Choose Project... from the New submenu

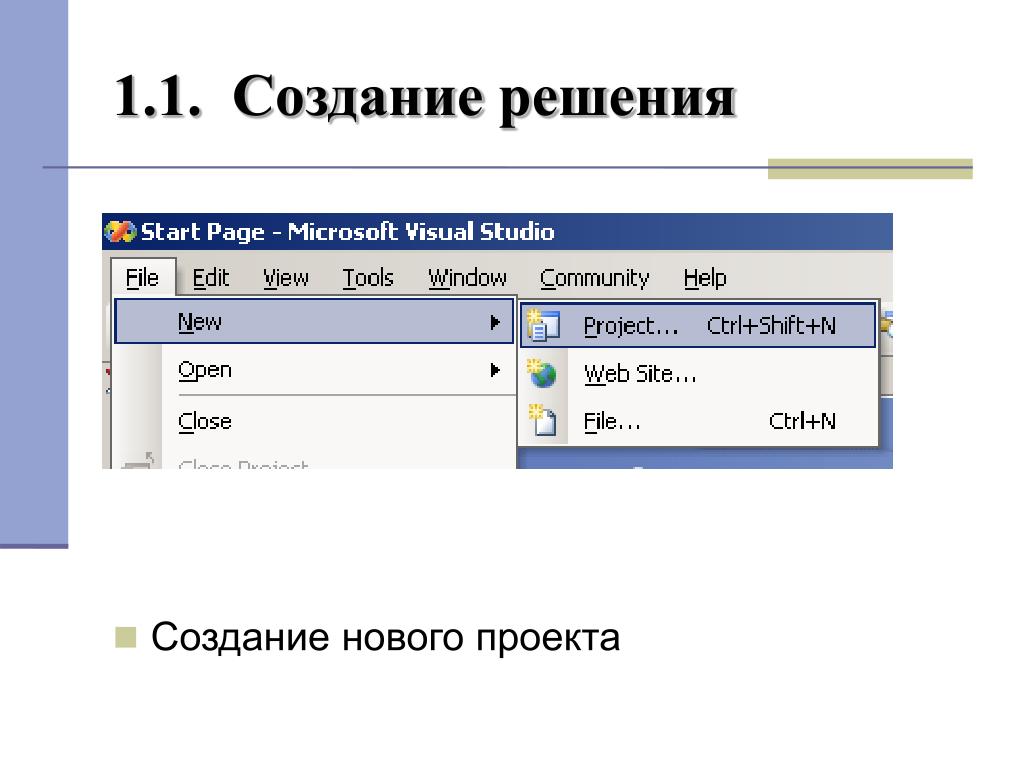[697, 325]
